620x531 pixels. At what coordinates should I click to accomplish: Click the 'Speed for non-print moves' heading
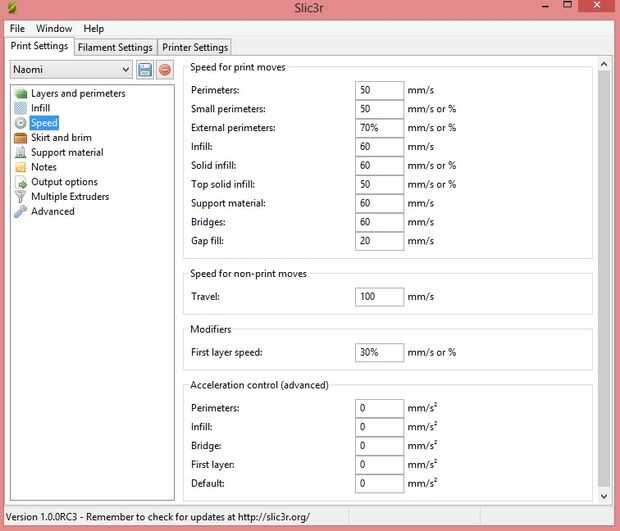tap(248, 274)
